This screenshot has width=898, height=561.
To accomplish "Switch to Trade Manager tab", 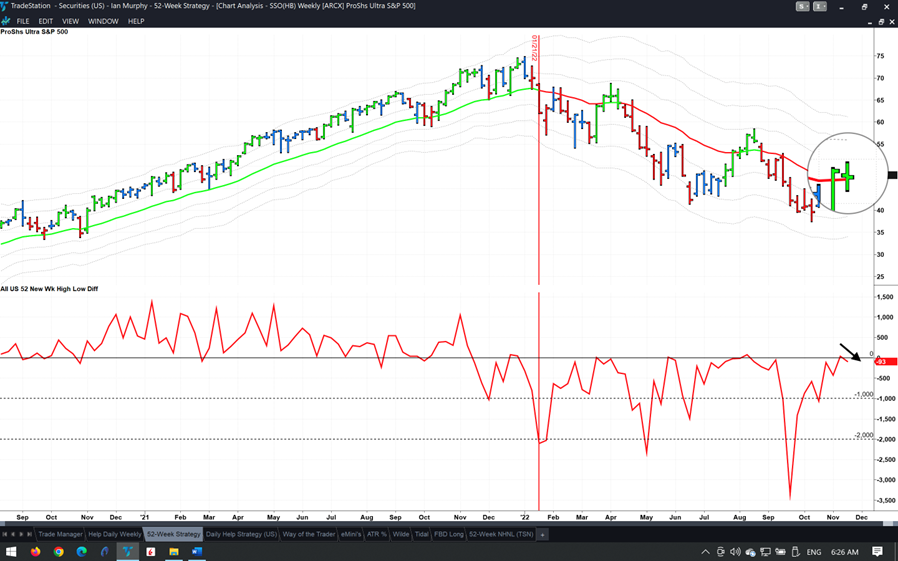I will click(x=60, y=535).
